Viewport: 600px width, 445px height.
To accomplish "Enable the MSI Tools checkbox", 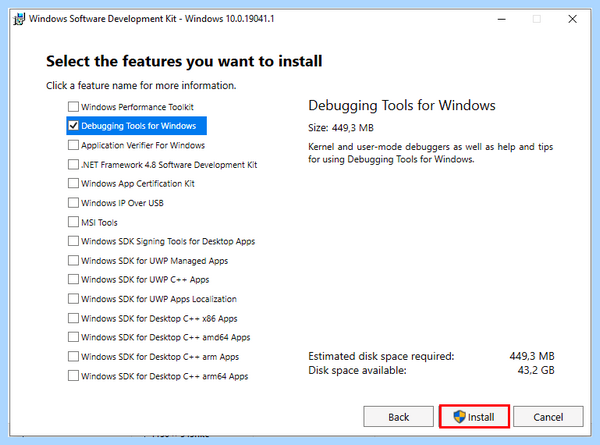I will pyautogui.click(x=73, y=222).
